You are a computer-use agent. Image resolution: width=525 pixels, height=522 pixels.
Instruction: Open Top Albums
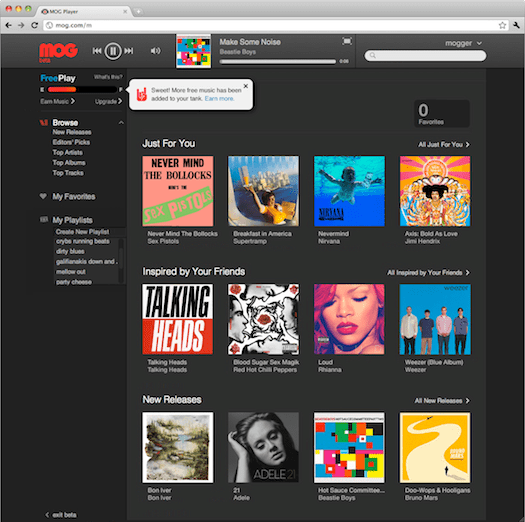coord(69,163)
